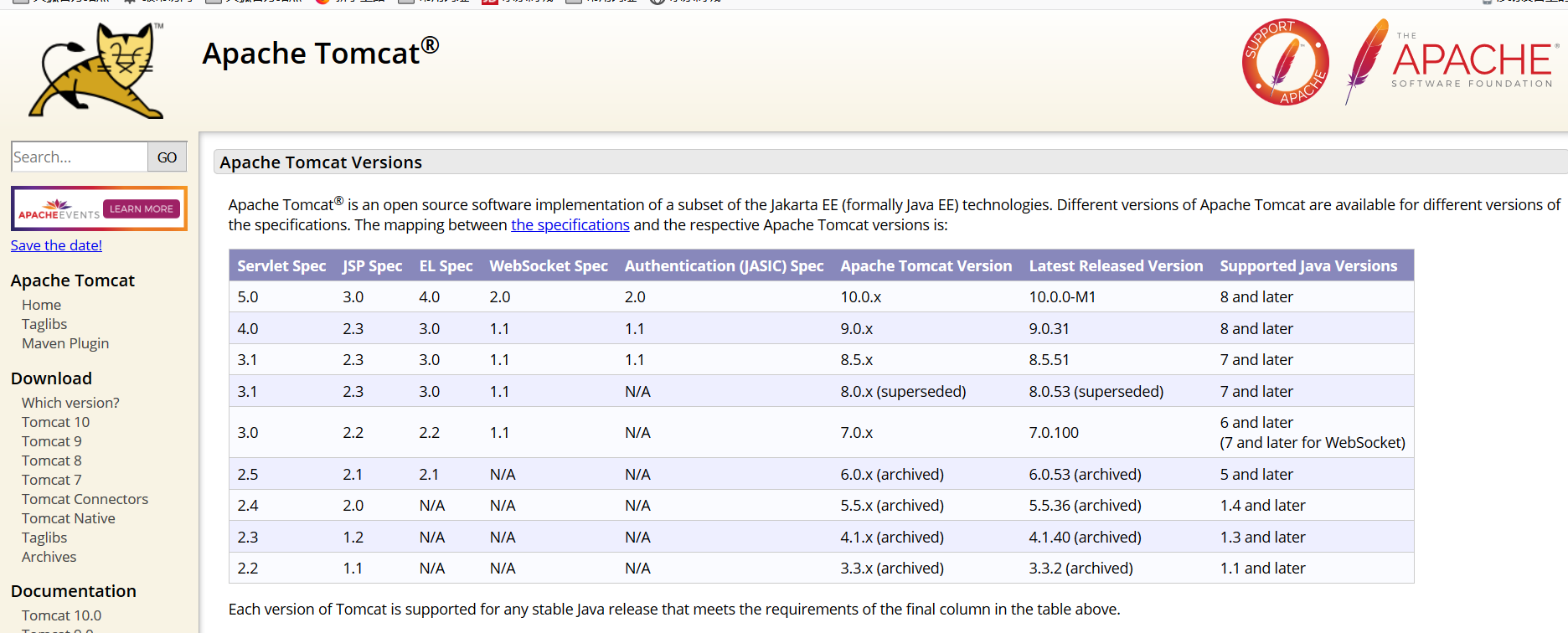Open Tomcat 7 download link
Viewport: 1568px width, 633px height.
point(52,480)
